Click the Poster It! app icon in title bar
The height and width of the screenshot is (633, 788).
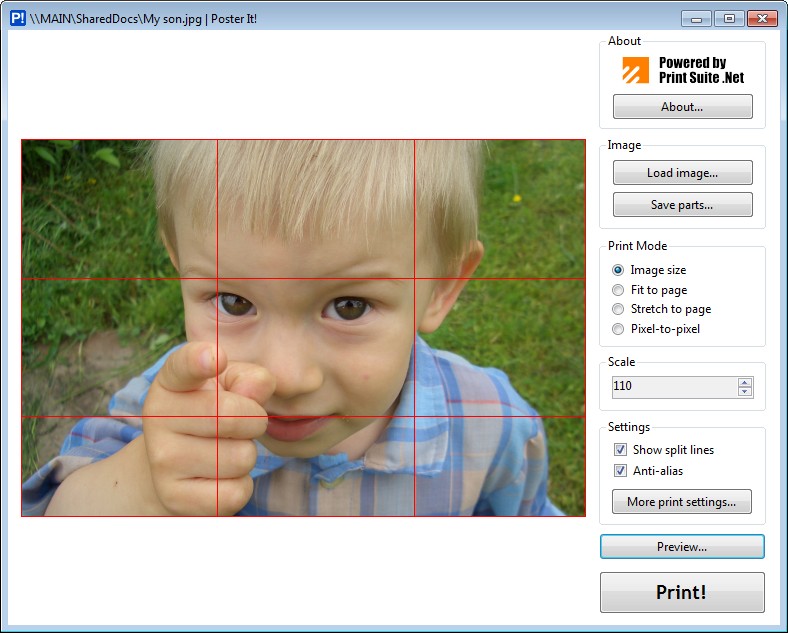pos(18,18)
